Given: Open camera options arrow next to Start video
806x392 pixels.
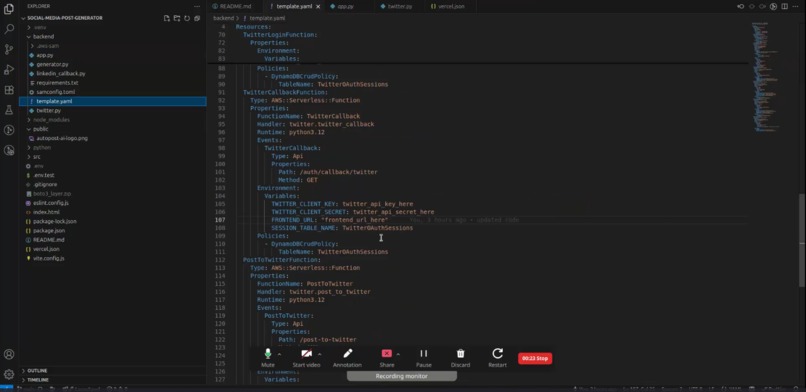Looking at the screenshot, I should point(320,354).
